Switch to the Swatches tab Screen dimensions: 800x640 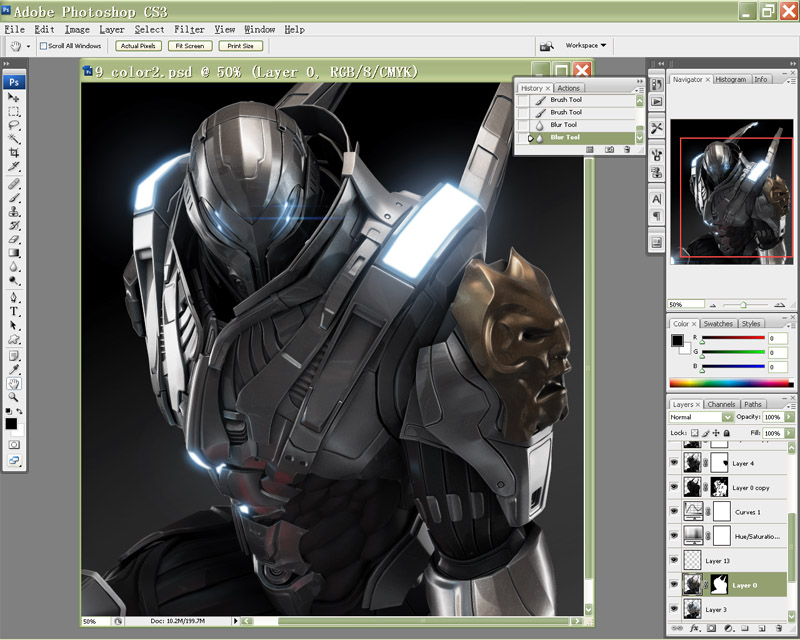click(x=718, y=324)
